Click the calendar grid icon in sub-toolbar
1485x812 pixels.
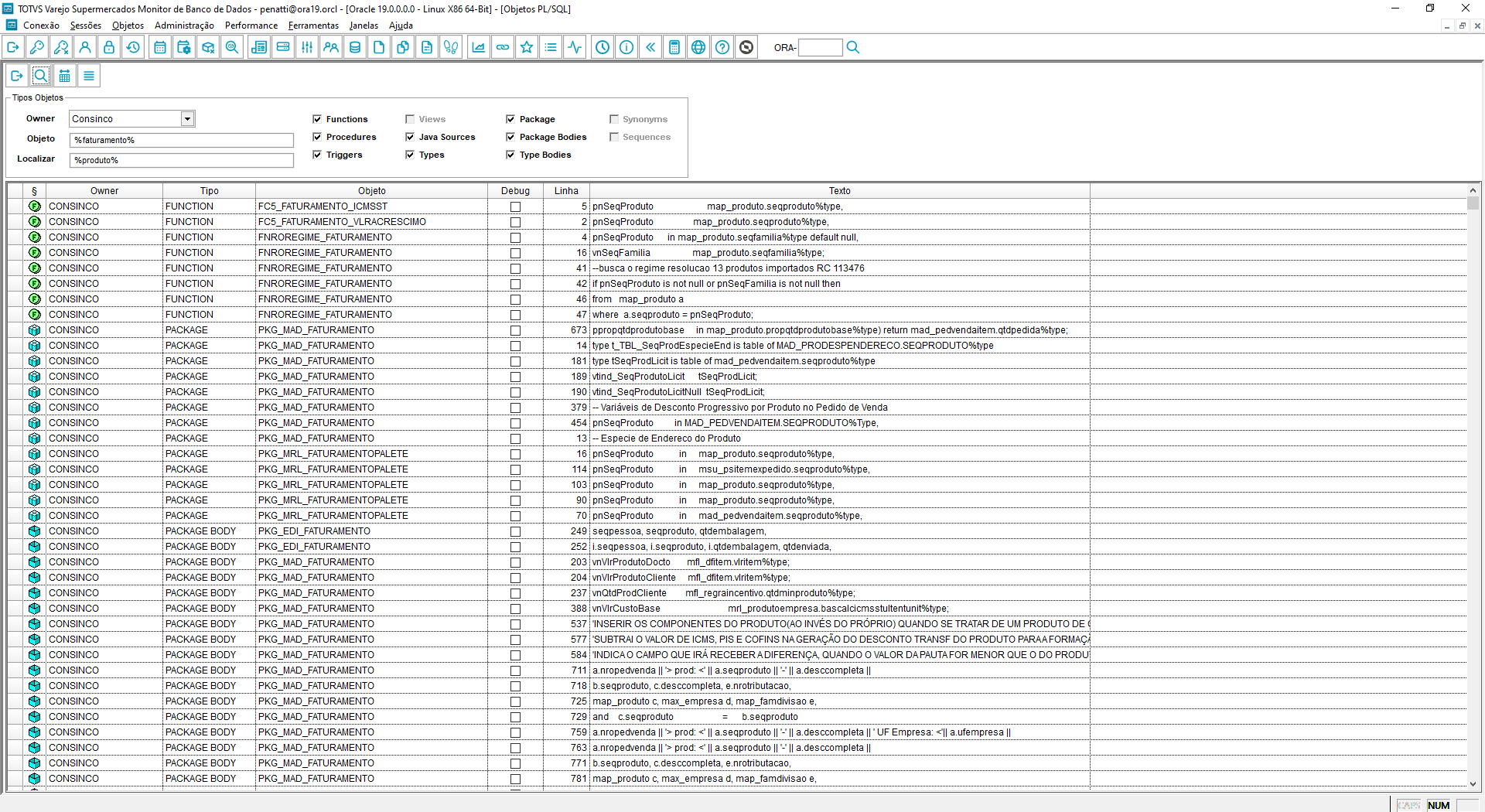pyautogui.click(x=65, y=76)
